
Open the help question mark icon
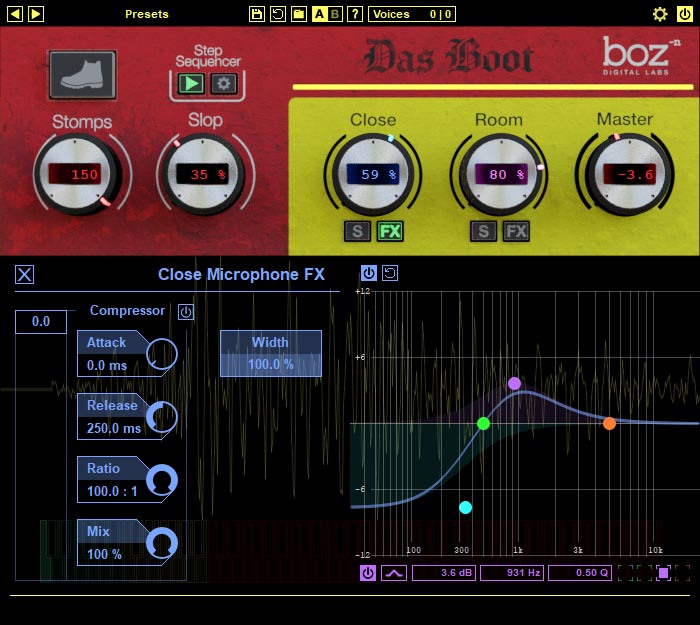click(x=355, y=14)
